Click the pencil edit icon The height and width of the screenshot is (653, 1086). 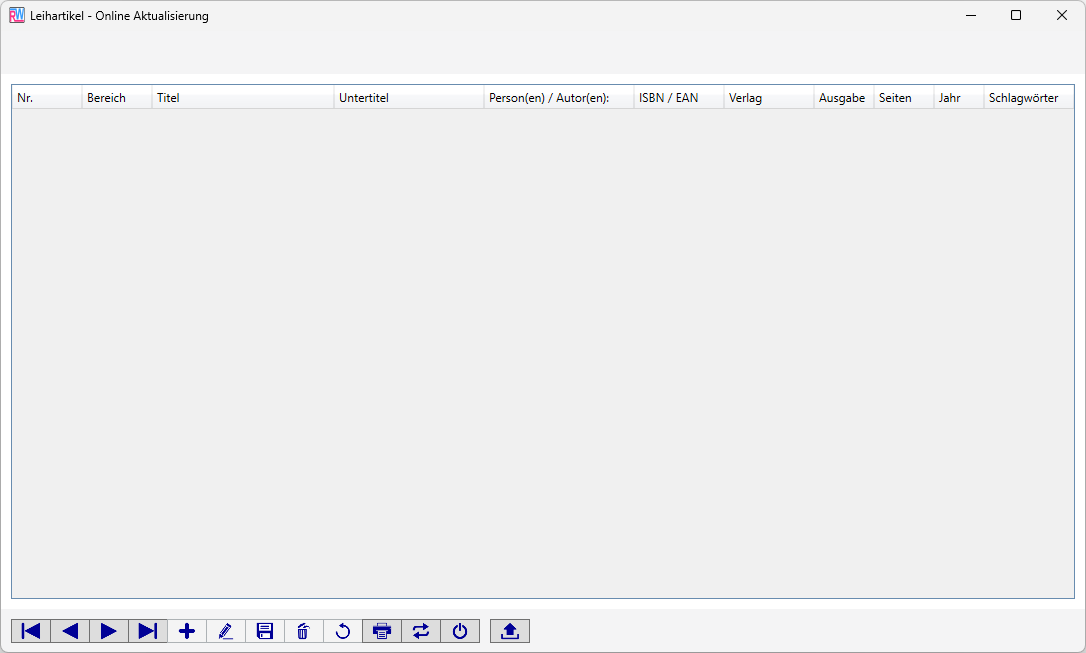(x=226, y=631)
